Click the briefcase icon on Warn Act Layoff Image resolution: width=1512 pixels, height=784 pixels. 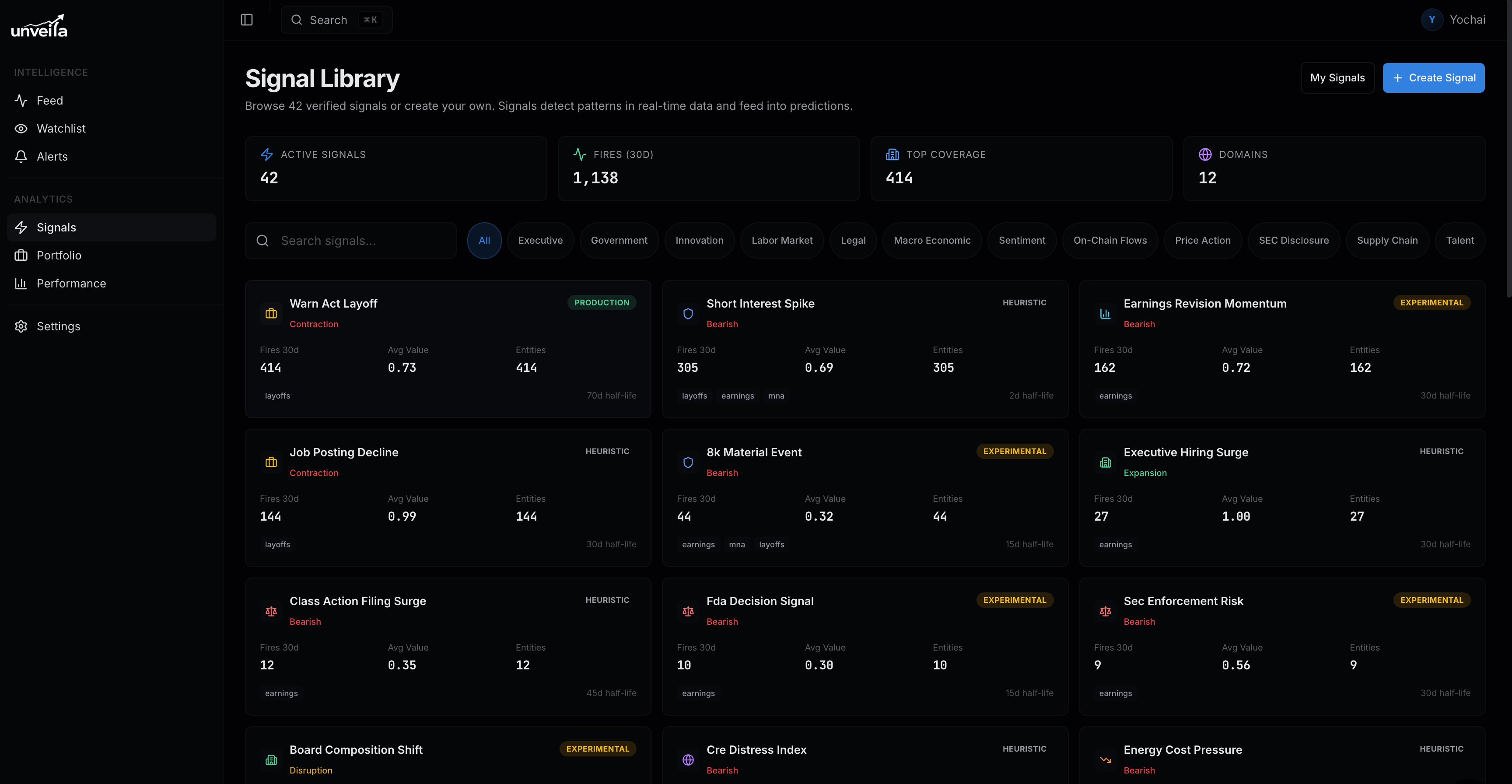click(x=271, y=313)
